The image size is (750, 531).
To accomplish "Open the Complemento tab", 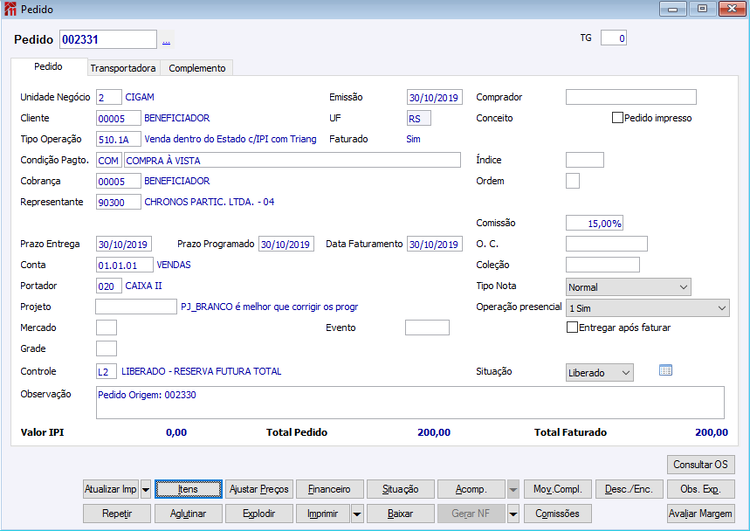I will [197, 68].
